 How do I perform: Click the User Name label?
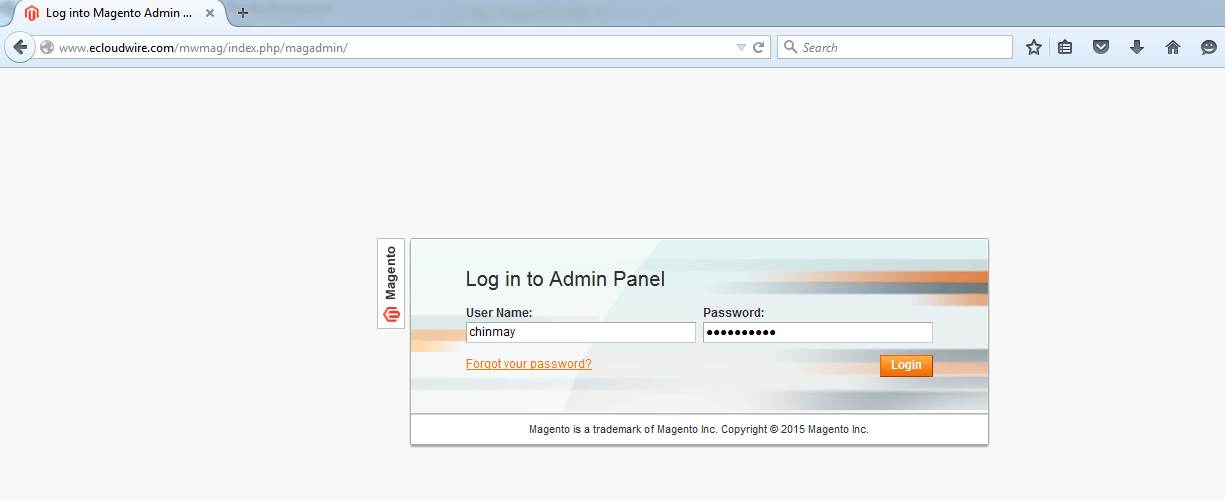tap(499, 313)
